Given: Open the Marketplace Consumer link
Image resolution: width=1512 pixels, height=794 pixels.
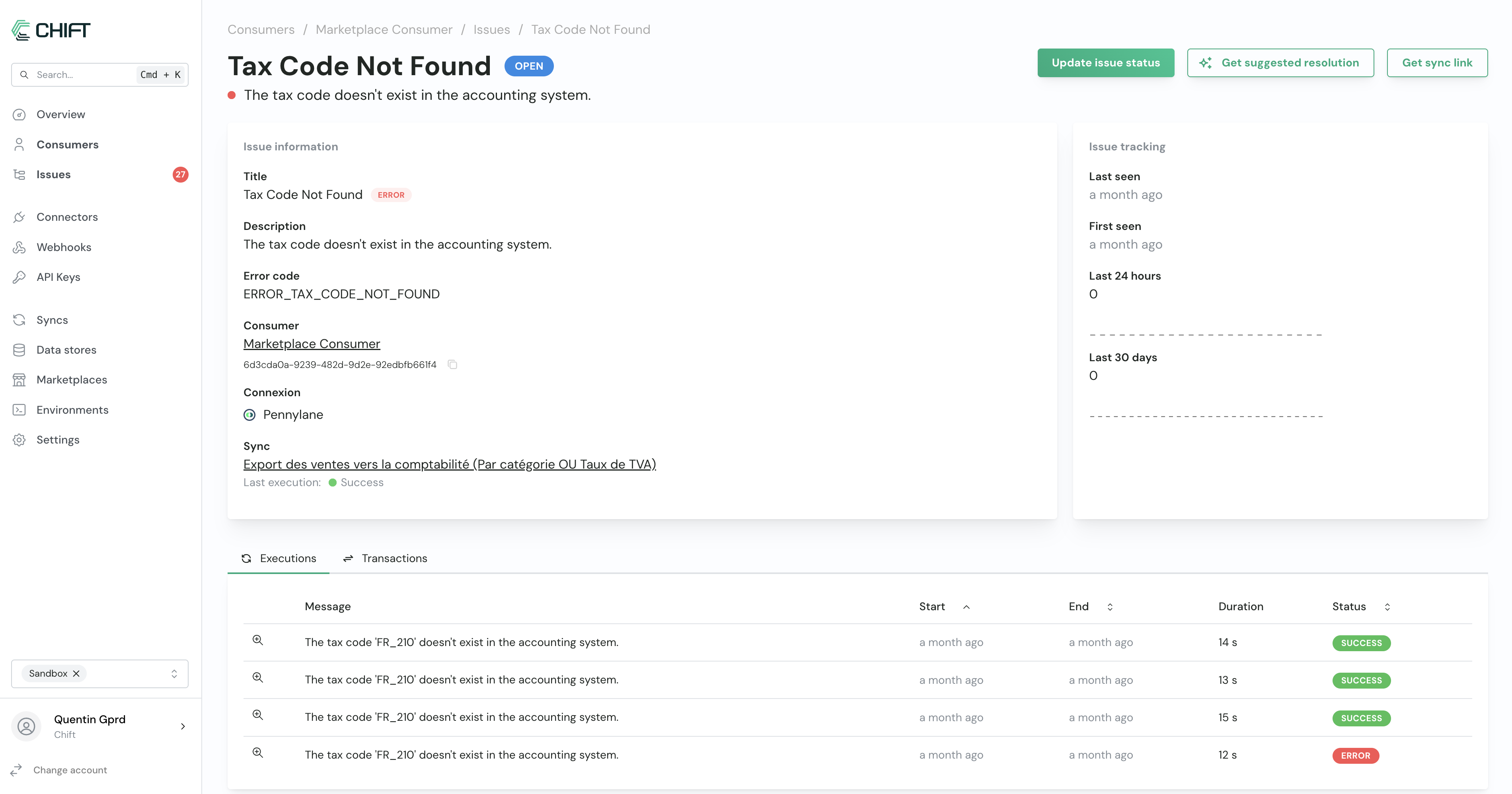Looking at the screenshot, I should [x=312, y=344].
